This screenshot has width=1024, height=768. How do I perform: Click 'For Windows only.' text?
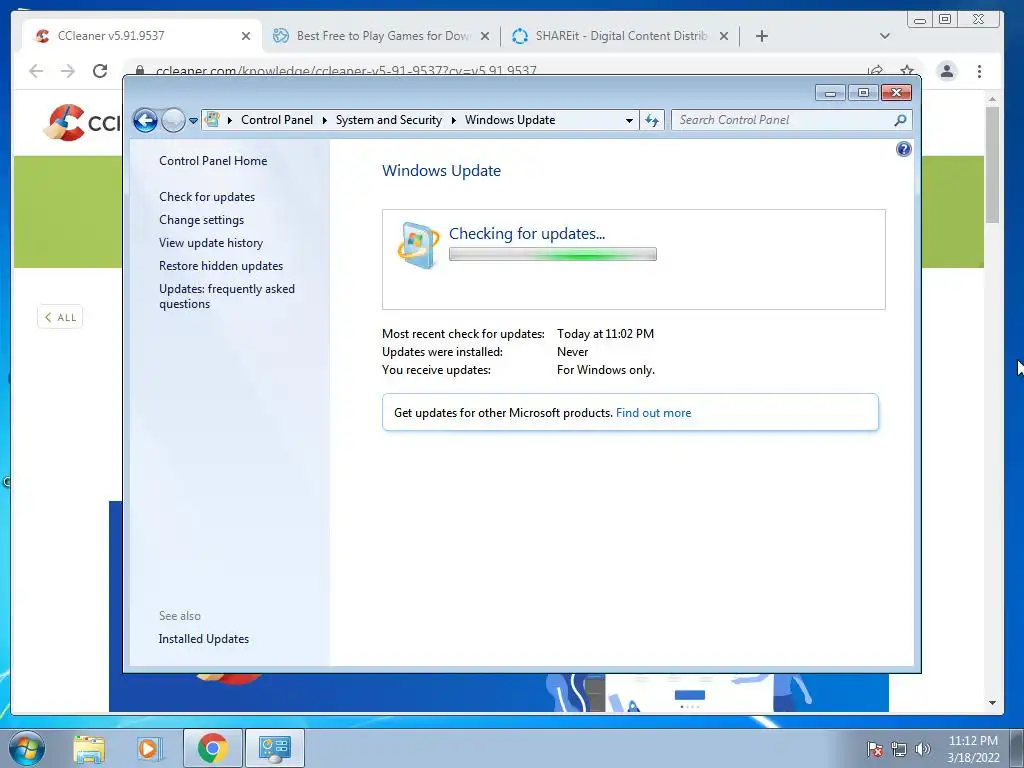[605, 370]
